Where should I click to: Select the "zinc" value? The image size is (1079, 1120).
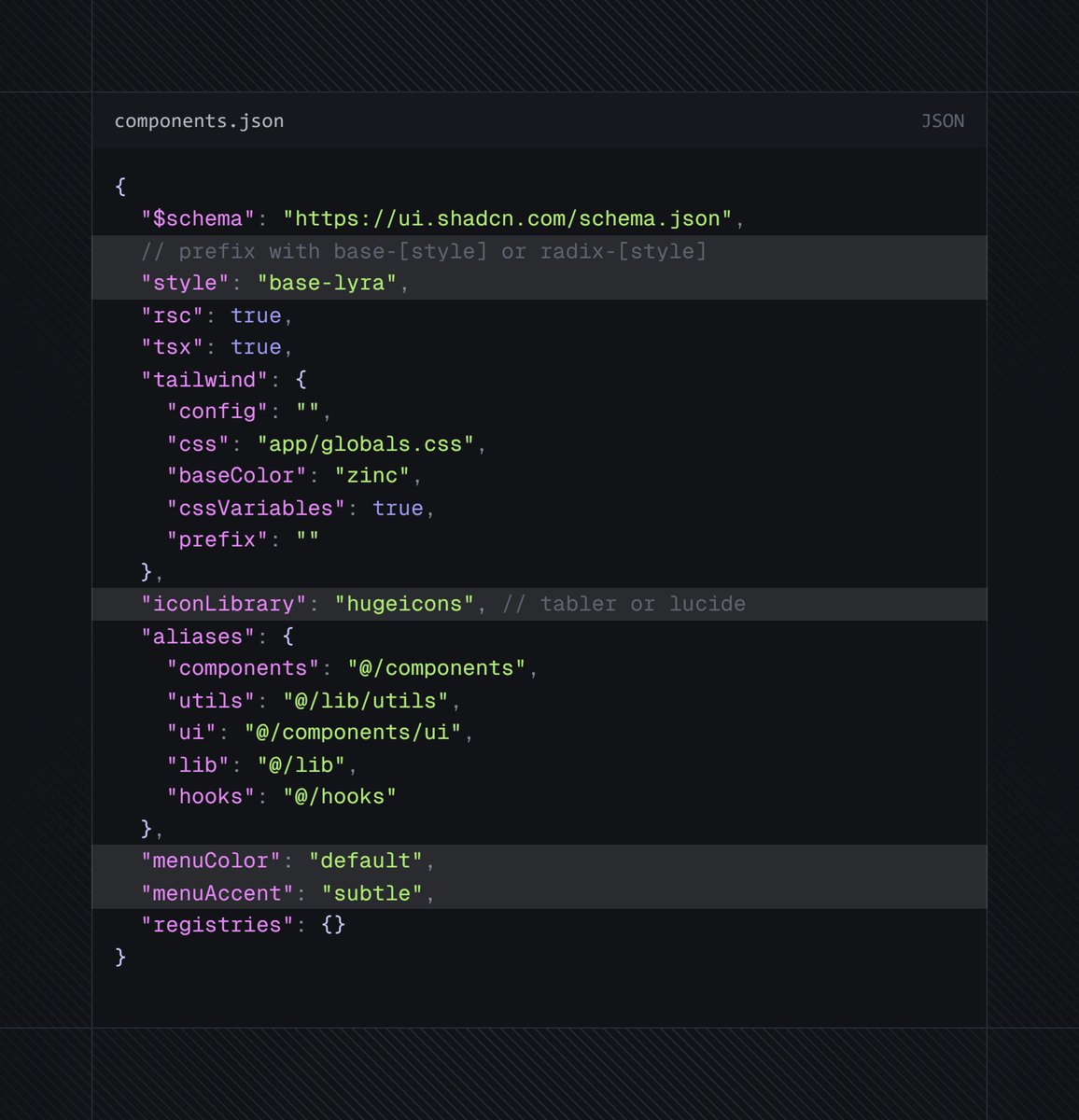click(372, 476)
